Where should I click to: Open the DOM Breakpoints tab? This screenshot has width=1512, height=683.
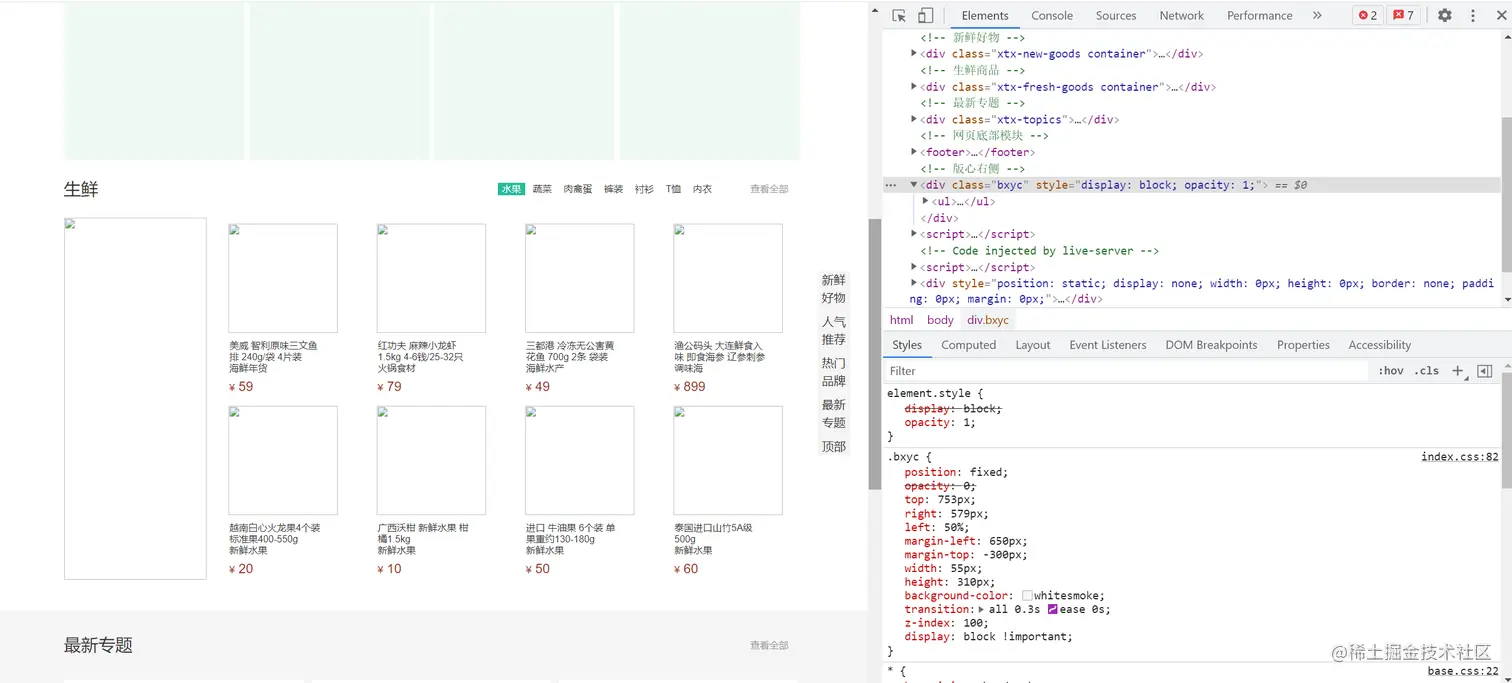click(1211, 345)
